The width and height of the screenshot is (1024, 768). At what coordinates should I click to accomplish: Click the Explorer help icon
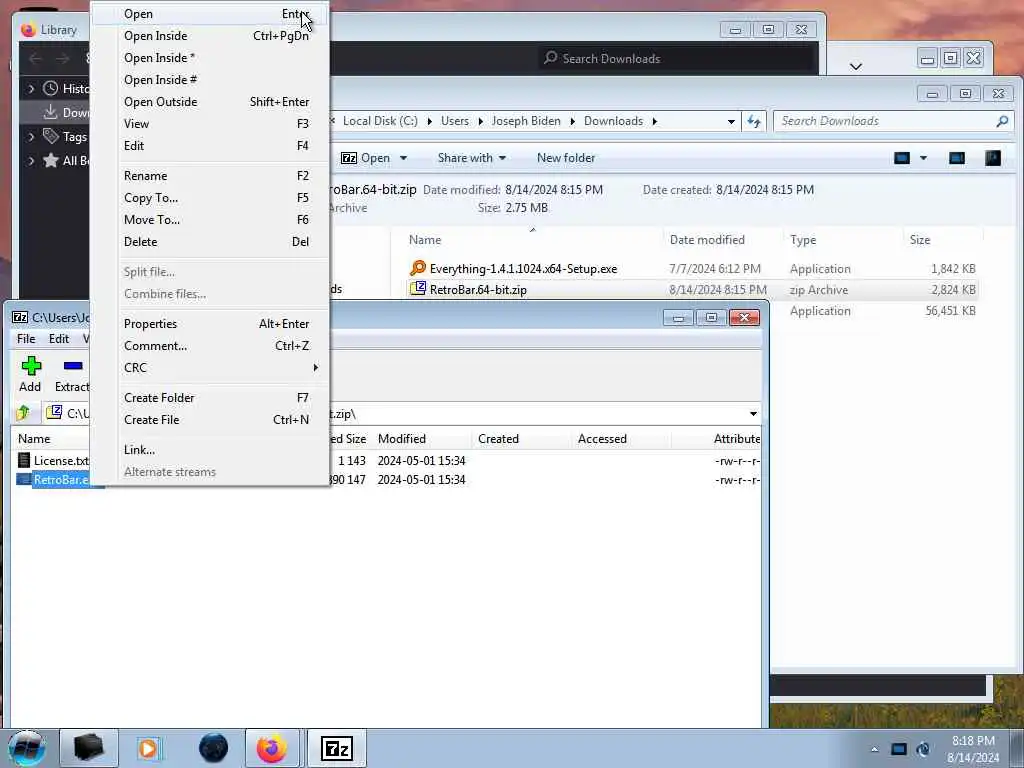click(x=993, y=158)
